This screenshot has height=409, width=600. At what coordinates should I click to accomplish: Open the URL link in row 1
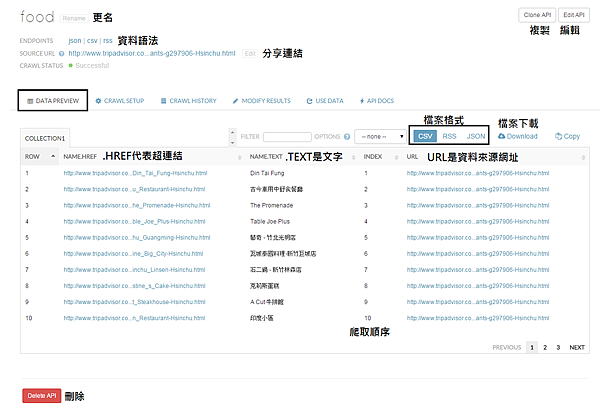pos(478,173)
